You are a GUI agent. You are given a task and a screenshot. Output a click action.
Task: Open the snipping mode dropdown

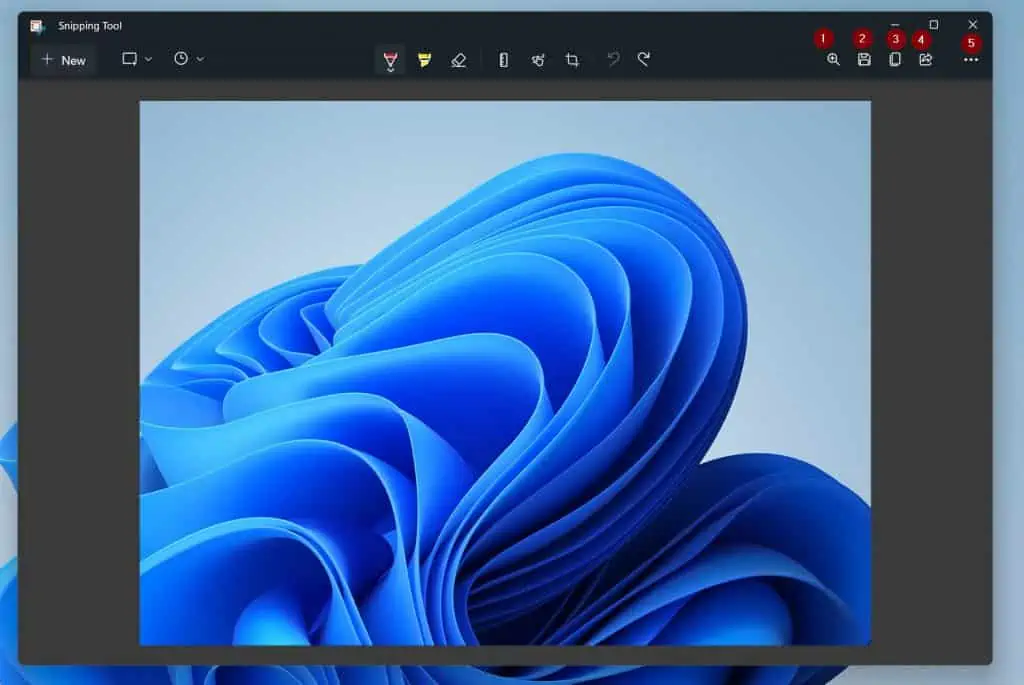tap(137, 59)
